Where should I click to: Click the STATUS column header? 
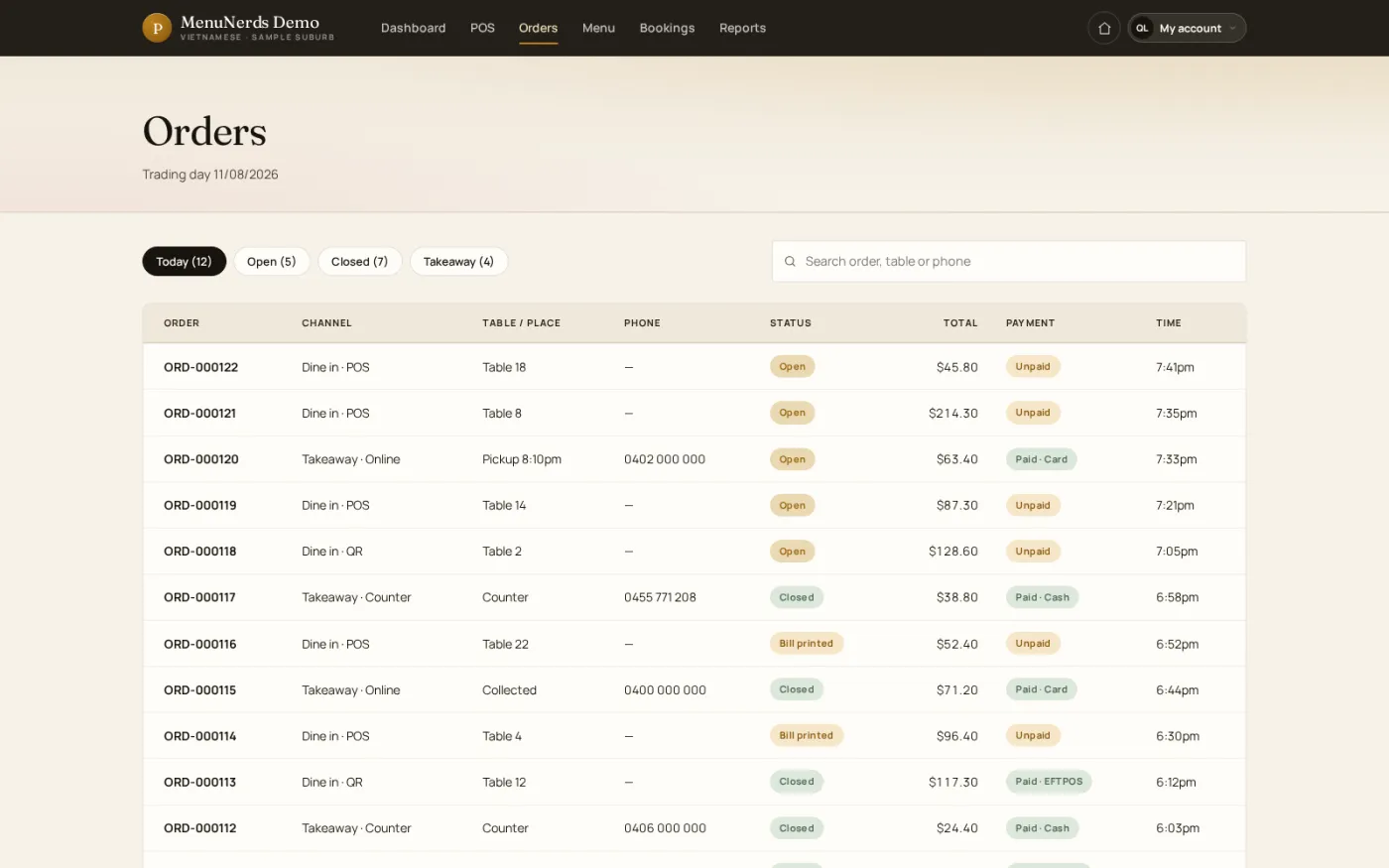[x=791, y=323]
